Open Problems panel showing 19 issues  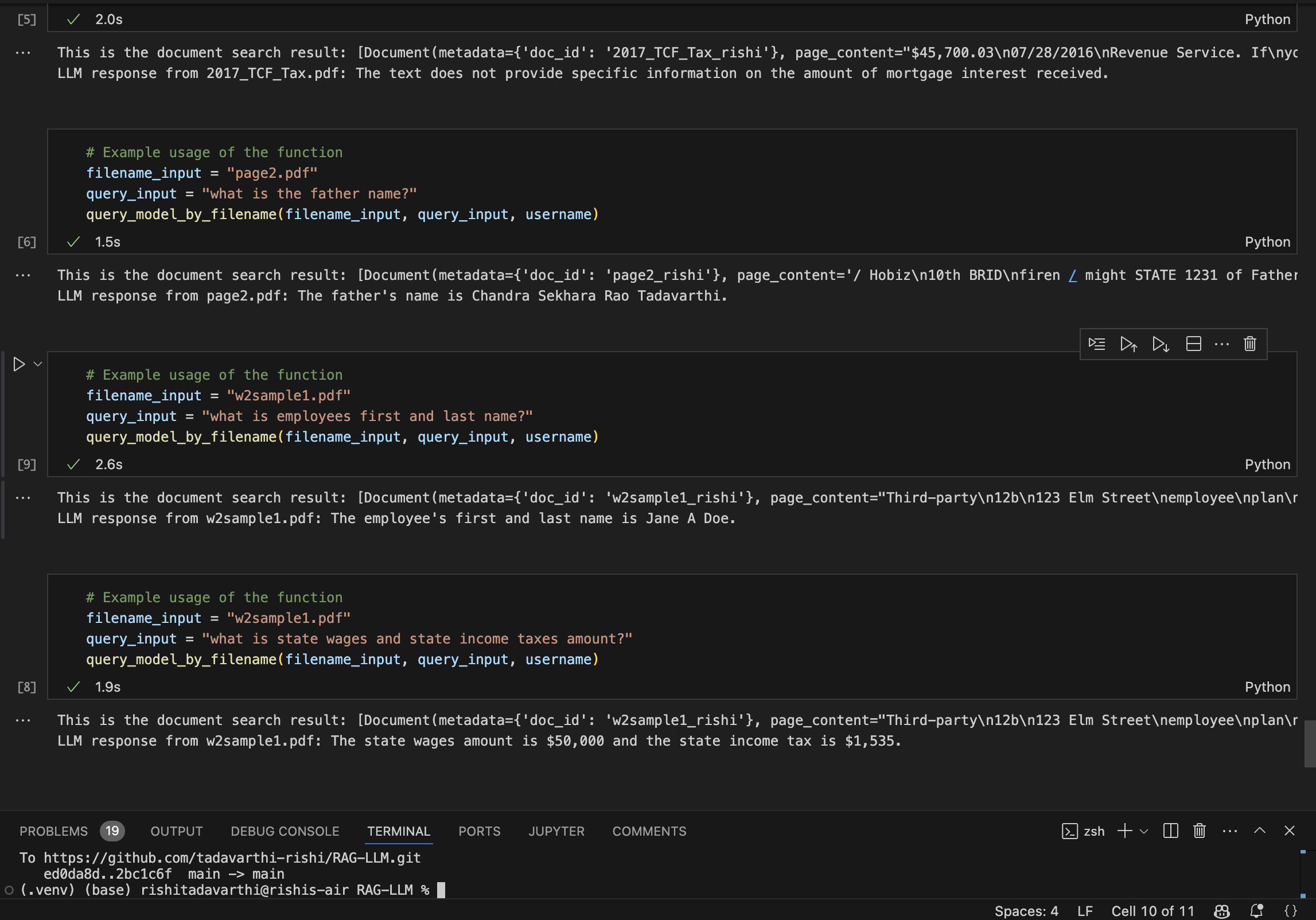tap(53, 831)
